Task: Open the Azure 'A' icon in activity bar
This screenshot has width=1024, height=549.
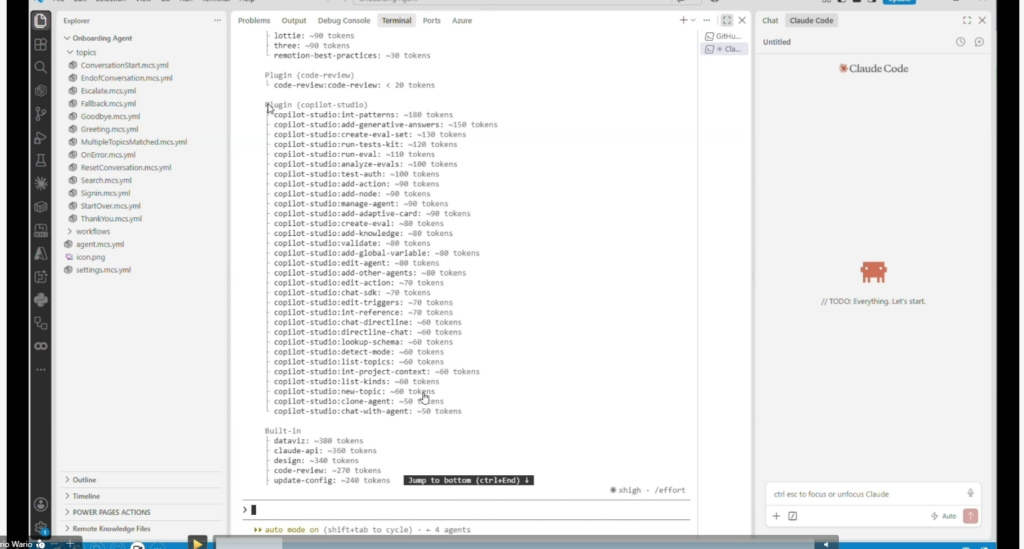Action: pyautogui.click(x=40, y=253)
